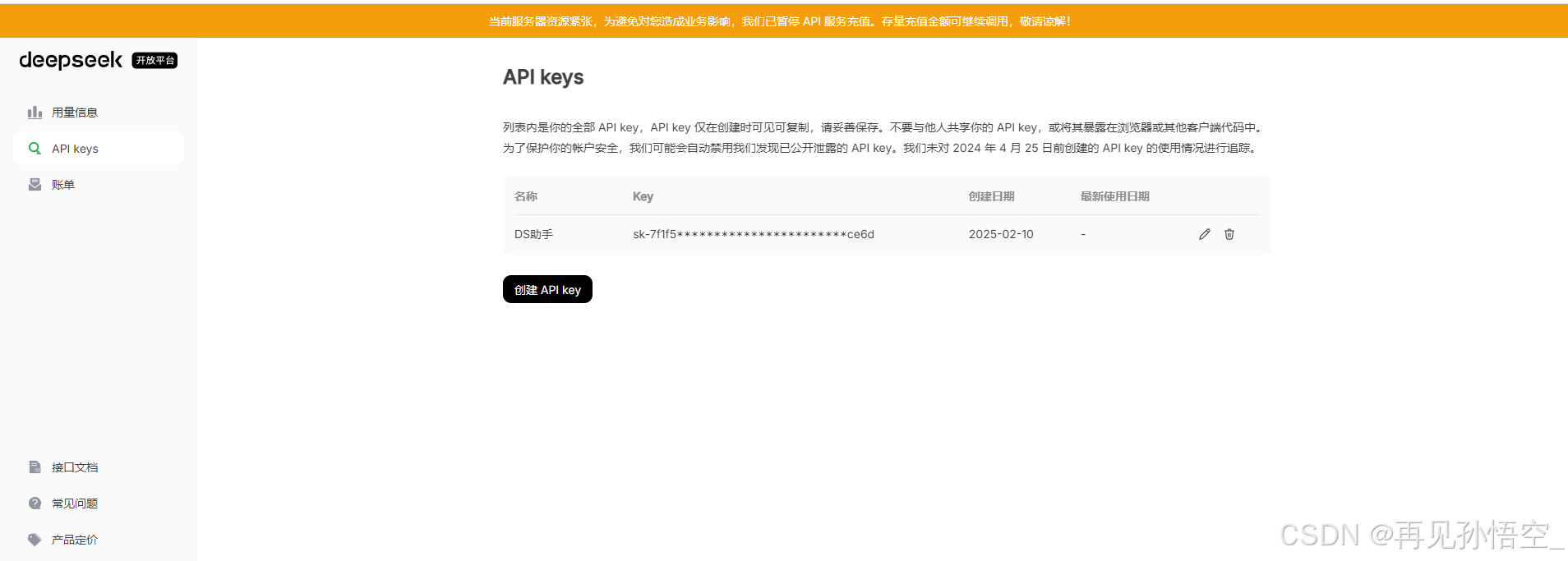Click the product pricing tag icon
Image resolution: width=1568 pixels, height=561 pixels.
35,540
